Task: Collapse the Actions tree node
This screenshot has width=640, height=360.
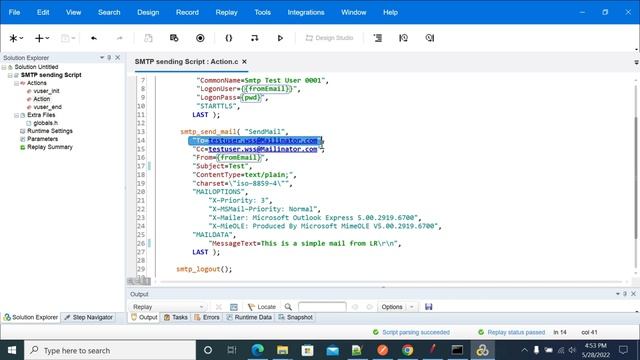Action: coord(16,83)
